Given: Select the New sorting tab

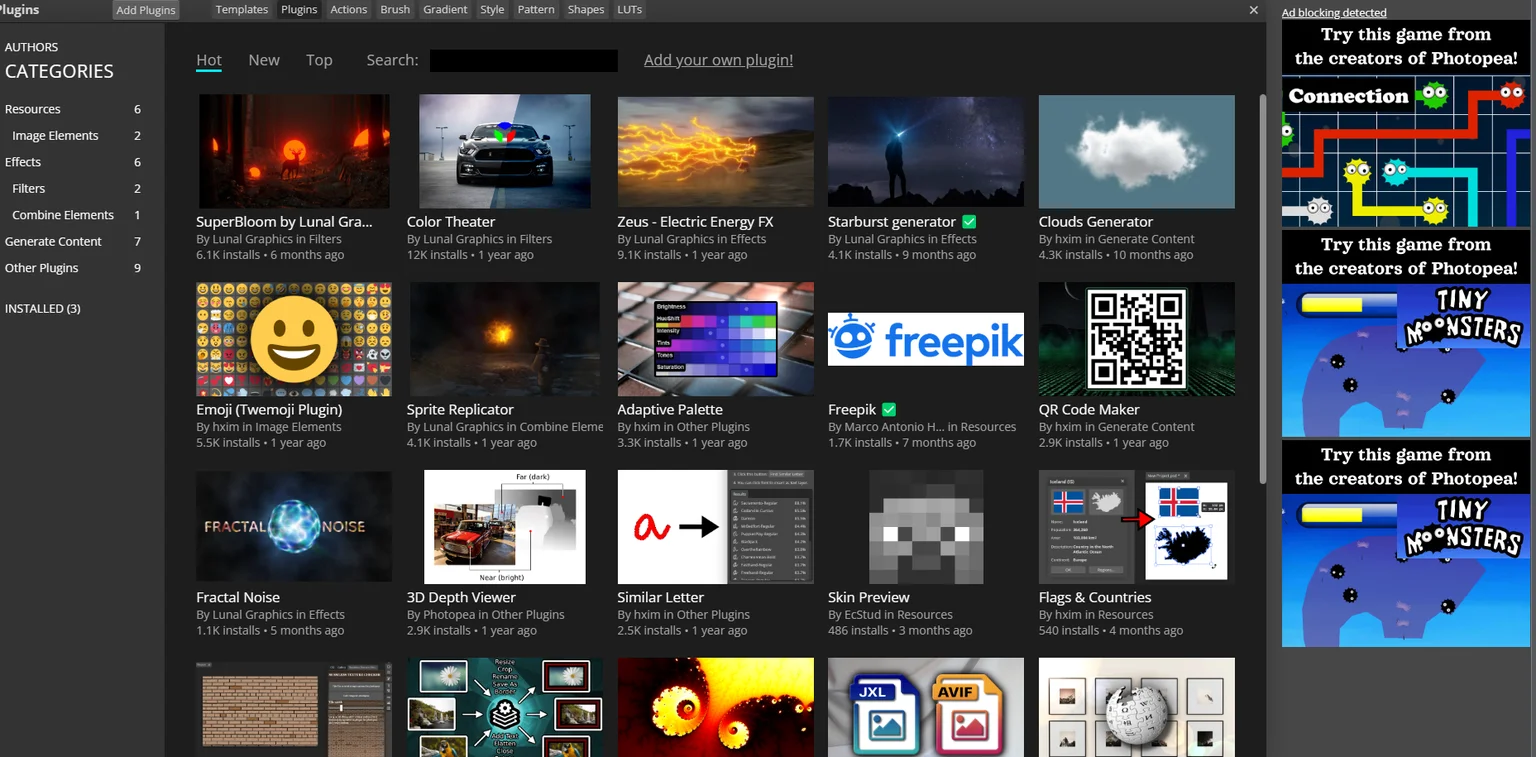Looking at the screenshot, I should (x=264, y=60).
